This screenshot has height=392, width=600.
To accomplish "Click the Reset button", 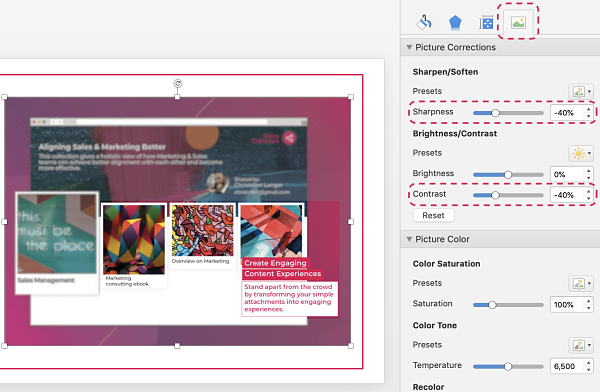I will pos(434,216).
